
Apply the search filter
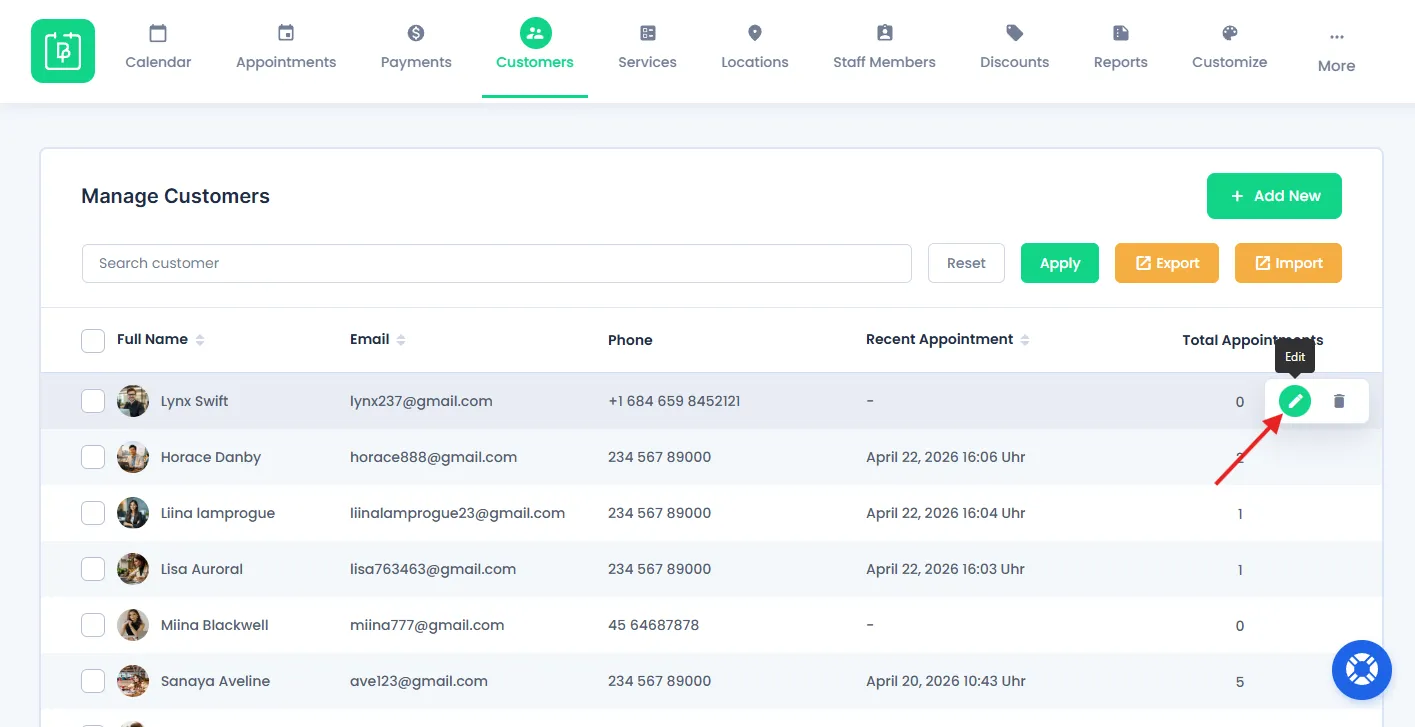tap(1060, 263)
